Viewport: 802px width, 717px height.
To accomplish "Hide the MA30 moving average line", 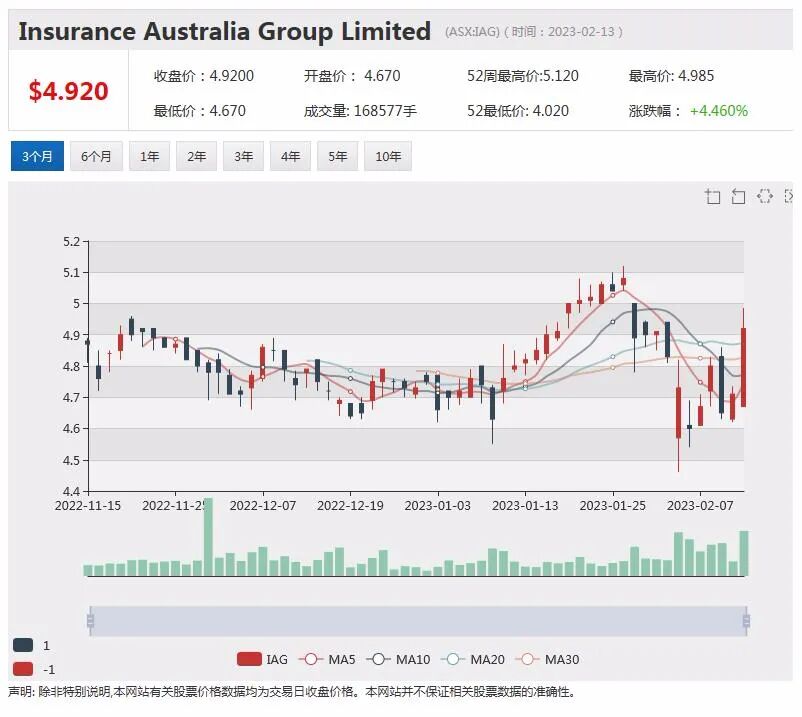I will tap(548, 659).
